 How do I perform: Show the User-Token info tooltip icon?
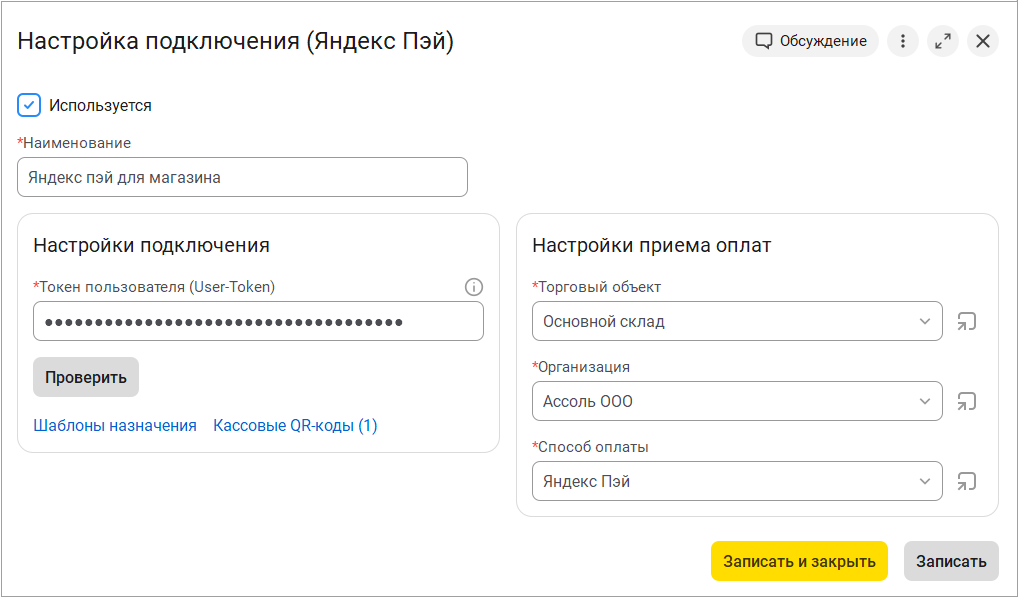[x=474, y=287]
